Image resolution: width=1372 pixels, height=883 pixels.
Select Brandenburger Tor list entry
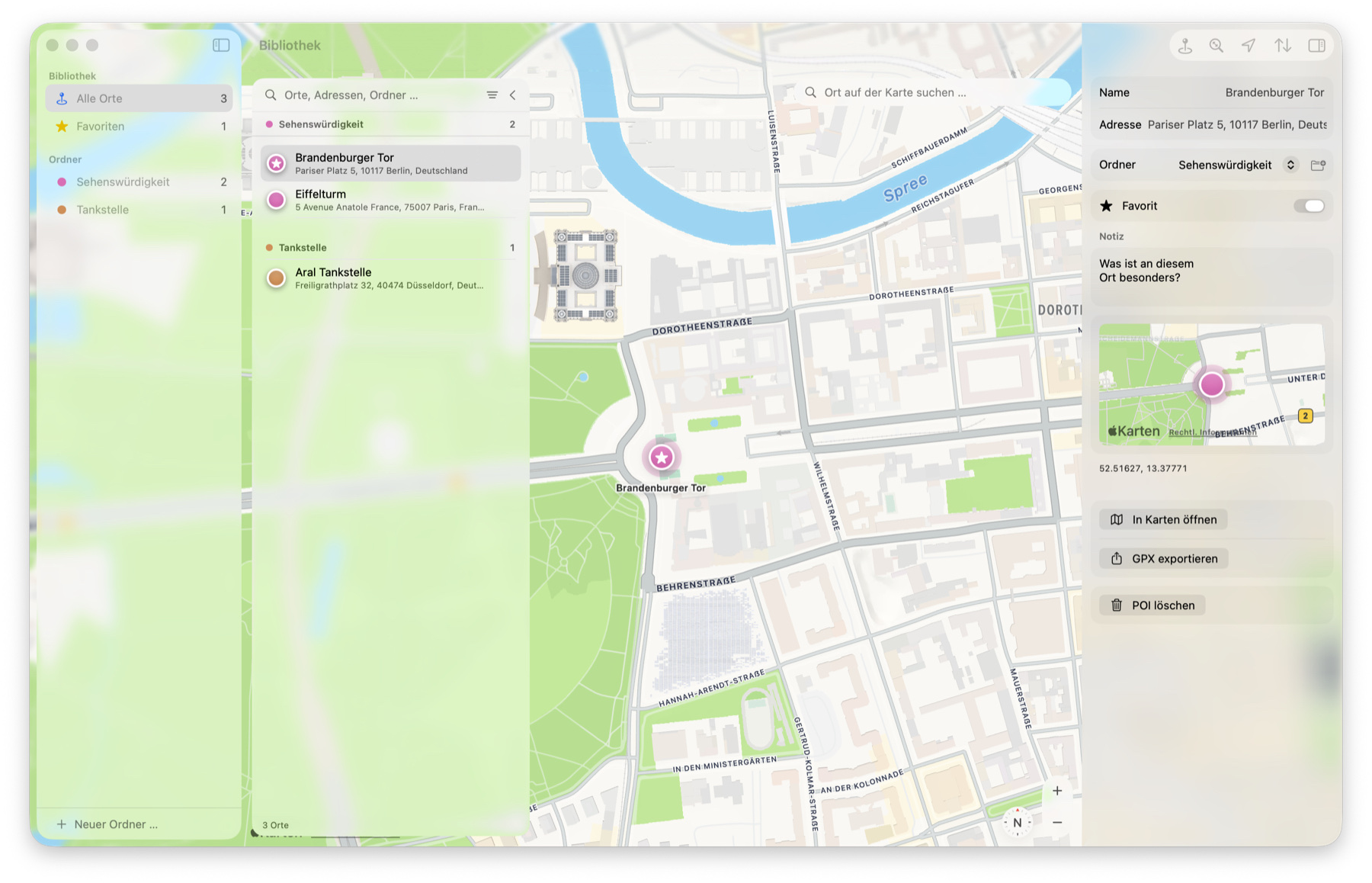(390, 163)
